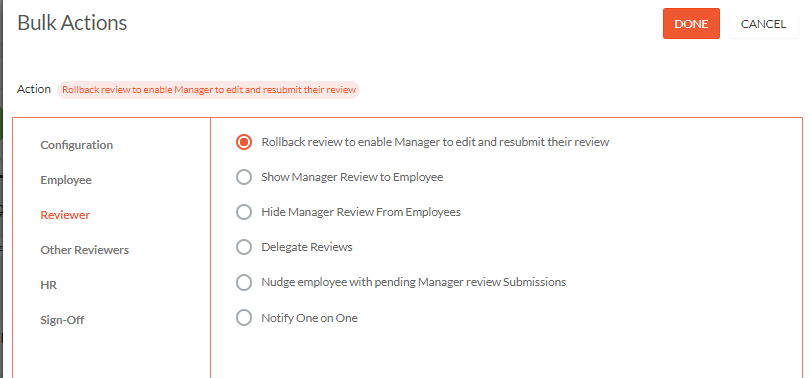The width and height of the screenshot is (810, 378).
Task: Switch to the Sign-Off section
Action: click(x=62, y=320)
